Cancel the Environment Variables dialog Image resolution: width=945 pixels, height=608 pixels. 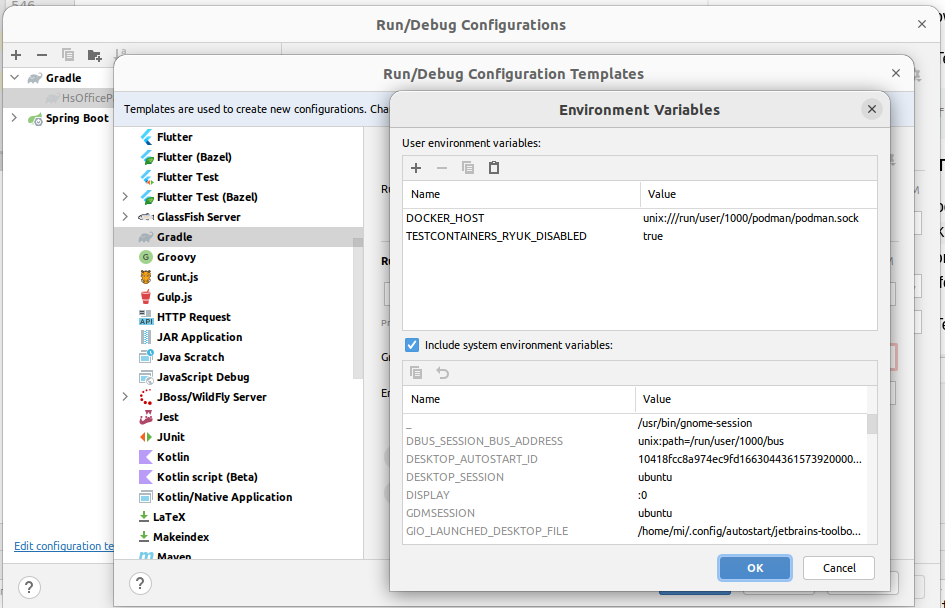pos(838,568)
